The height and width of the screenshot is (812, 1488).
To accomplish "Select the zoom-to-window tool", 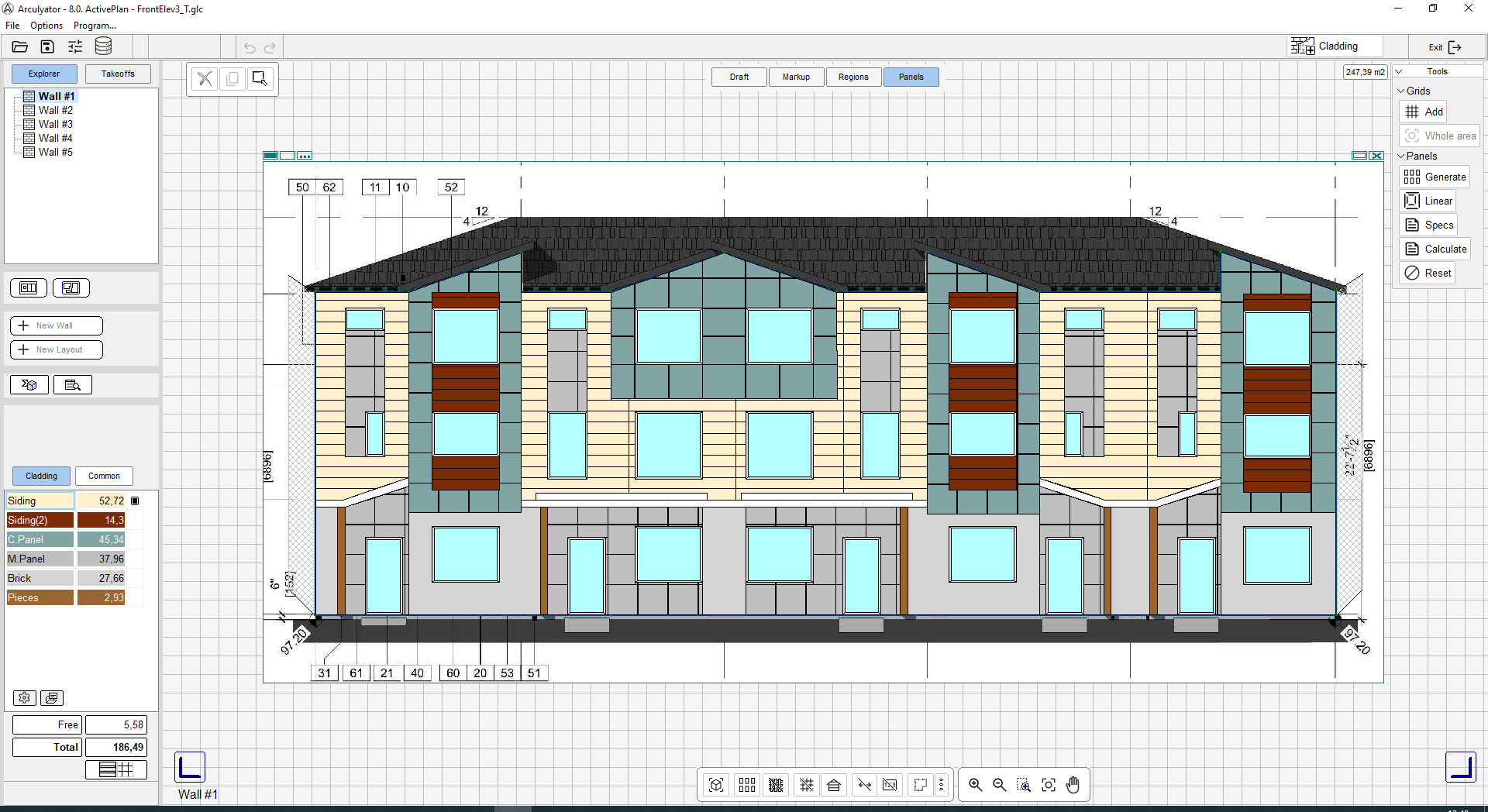I will pos(1024,785).
